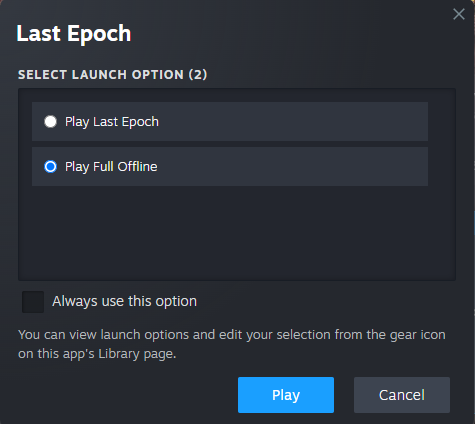Screen dimensions: 475x424
Task: Click the 'Always use this option' label
Action: (x=124, y=301)
